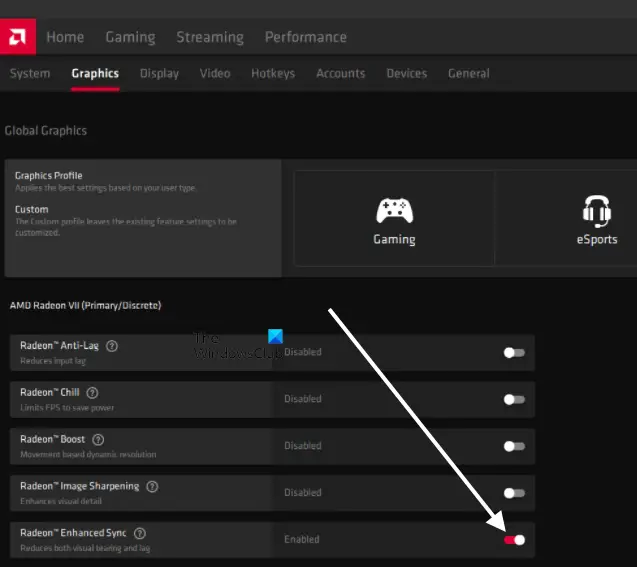Open the Gaming top tab
Viewport: 637px width, 567px height.
tap(130, 37)
